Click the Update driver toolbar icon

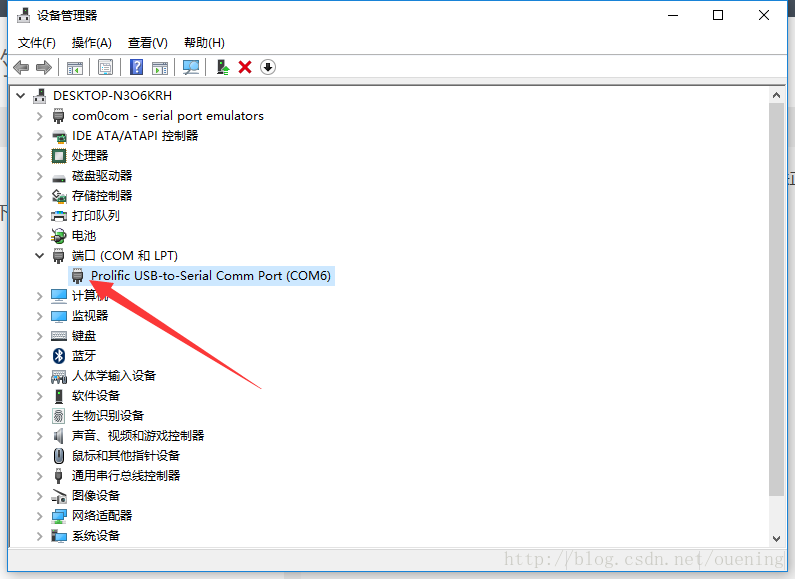pos(223,67)
